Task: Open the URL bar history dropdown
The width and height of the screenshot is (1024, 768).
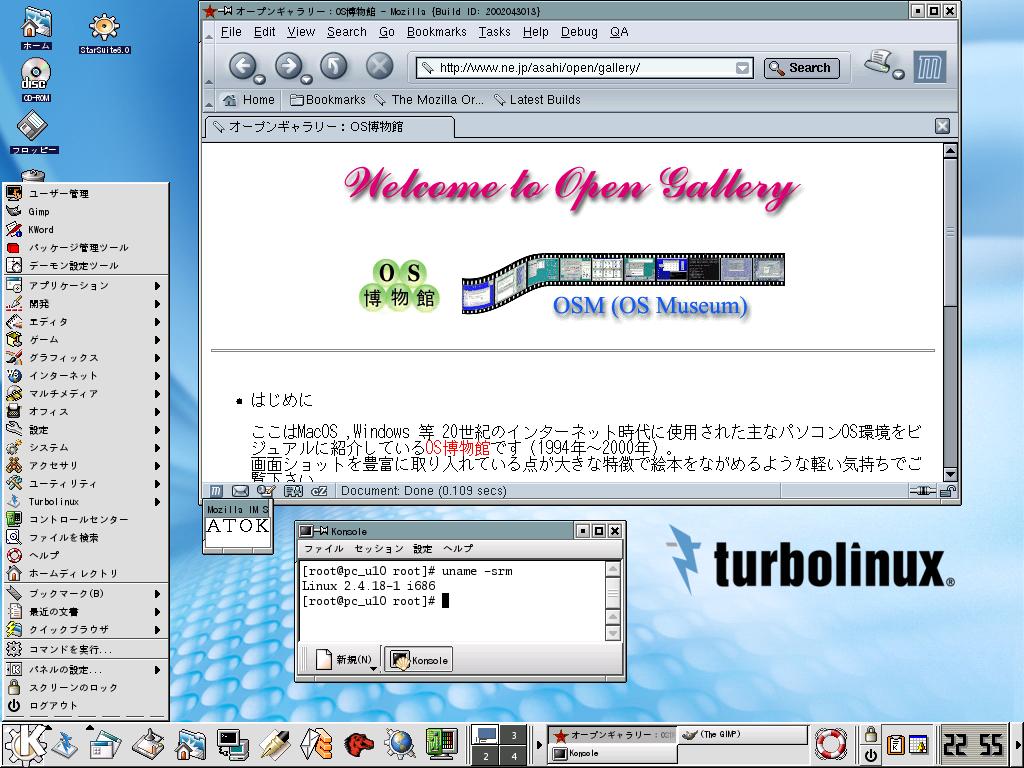Action: [x=743, y=68]
